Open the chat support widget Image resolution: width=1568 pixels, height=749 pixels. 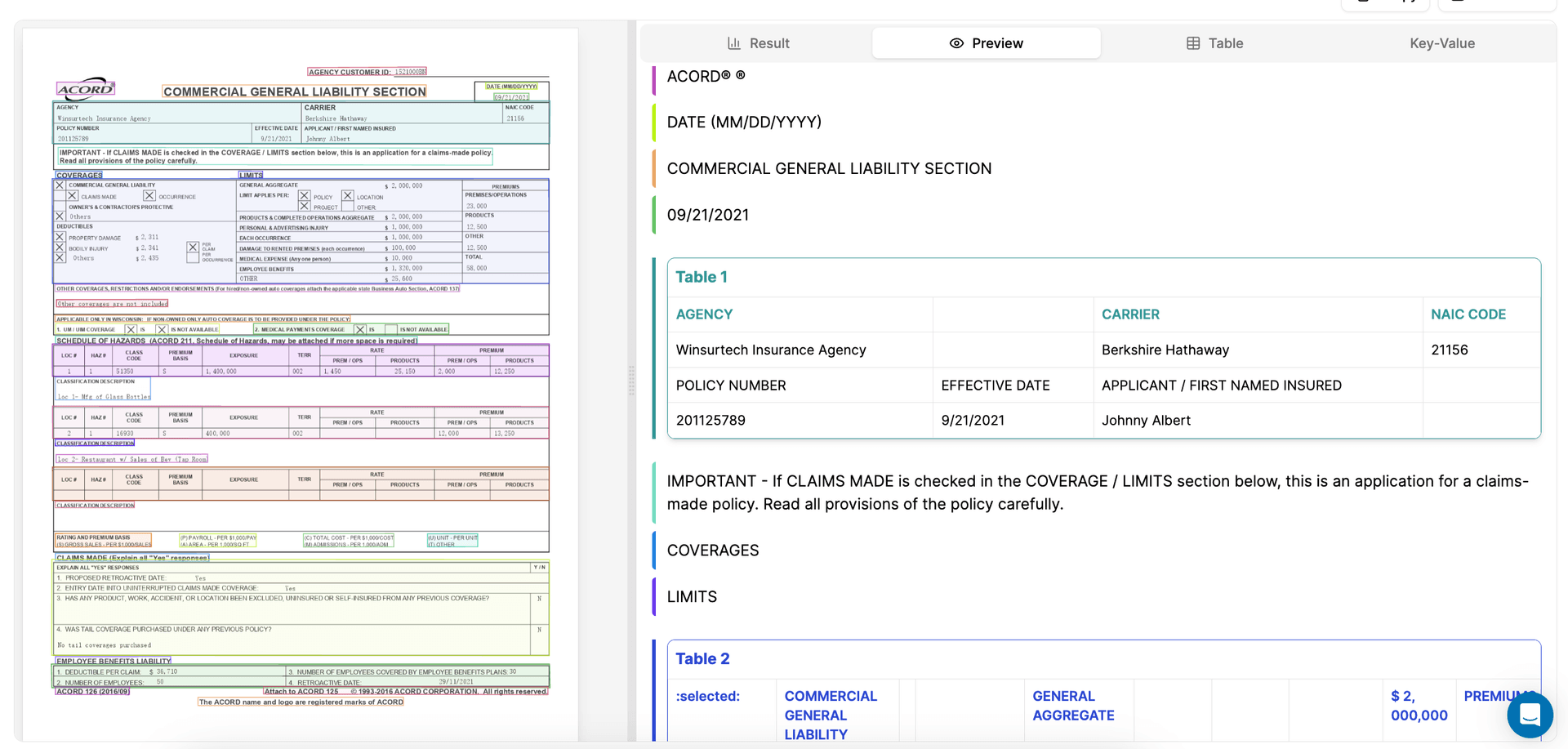(1530, 715)
